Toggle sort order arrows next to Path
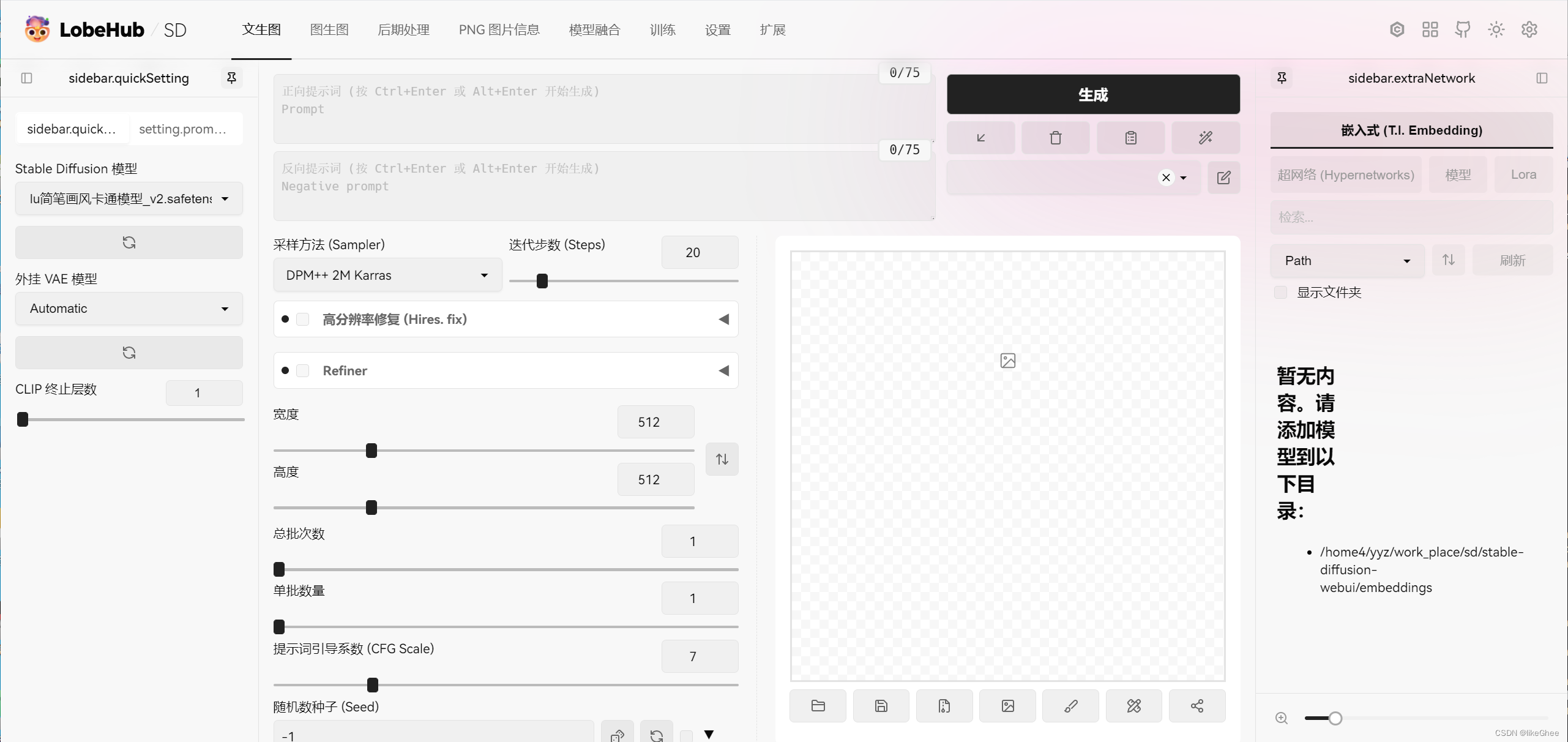The width and height of the screenshot is (1568, 742). (x=1448, y=260)
